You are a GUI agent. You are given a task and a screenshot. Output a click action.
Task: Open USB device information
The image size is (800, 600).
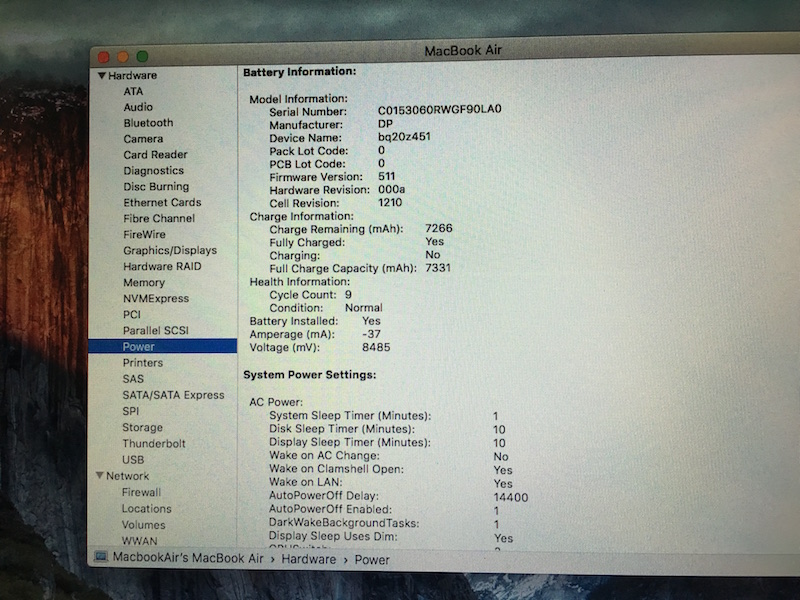click(133, 460)
